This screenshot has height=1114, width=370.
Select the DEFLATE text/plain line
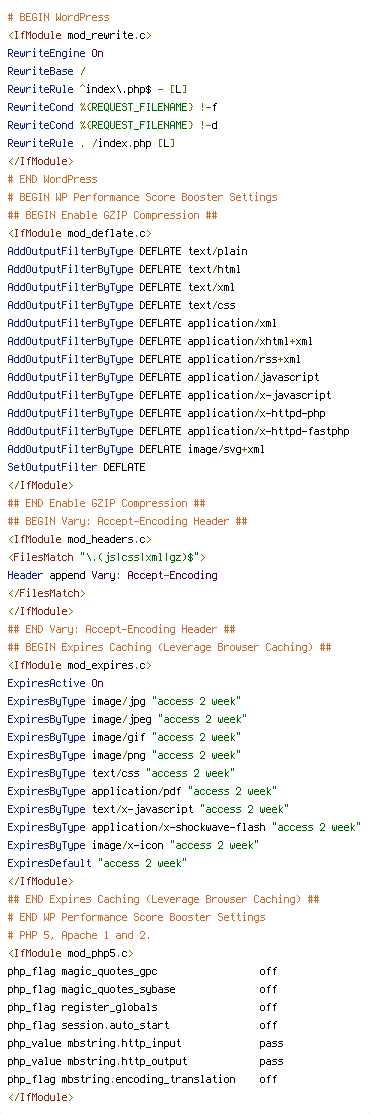pos(127,251)
